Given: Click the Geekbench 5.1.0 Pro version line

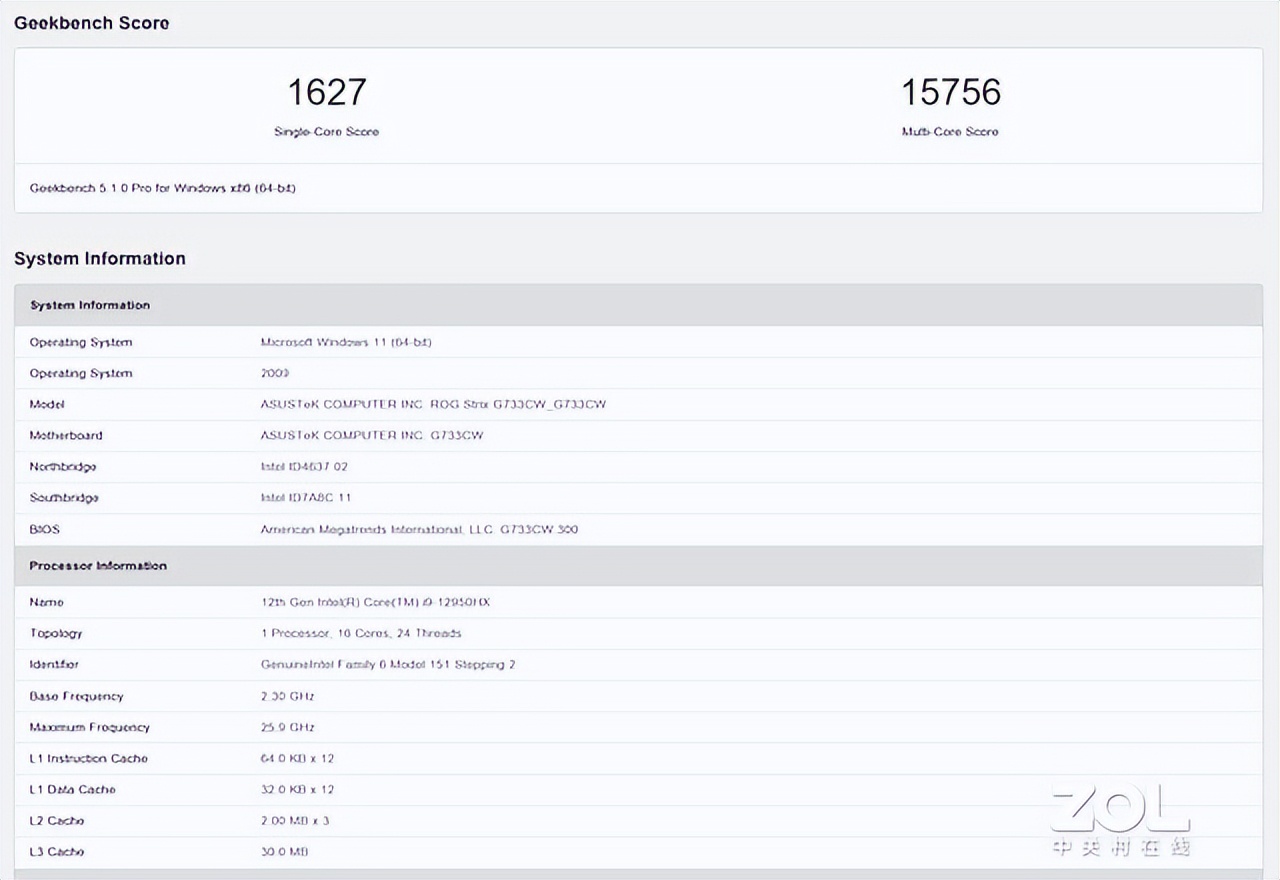Looking at the screenshot, I should tap(163, 188).
